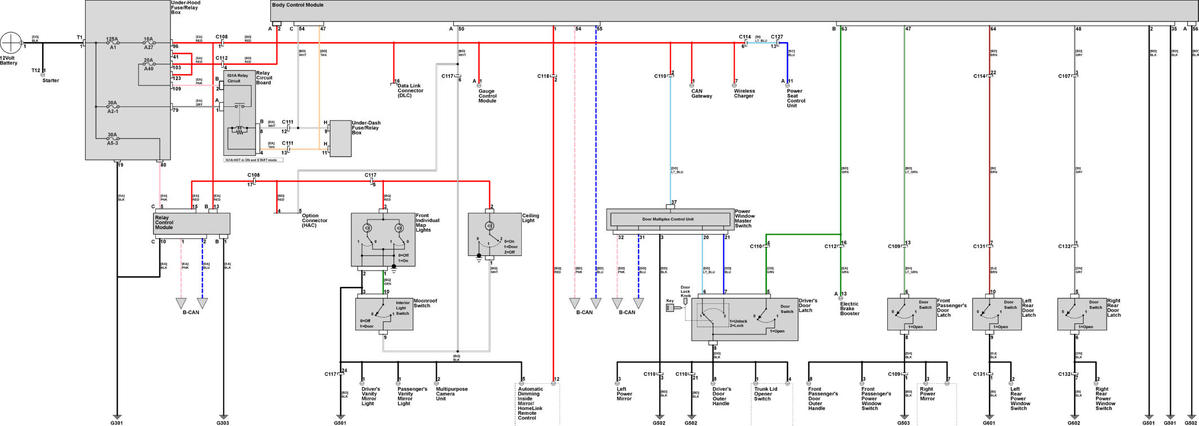Click the G601 ground label

click(x=989, y=423)
